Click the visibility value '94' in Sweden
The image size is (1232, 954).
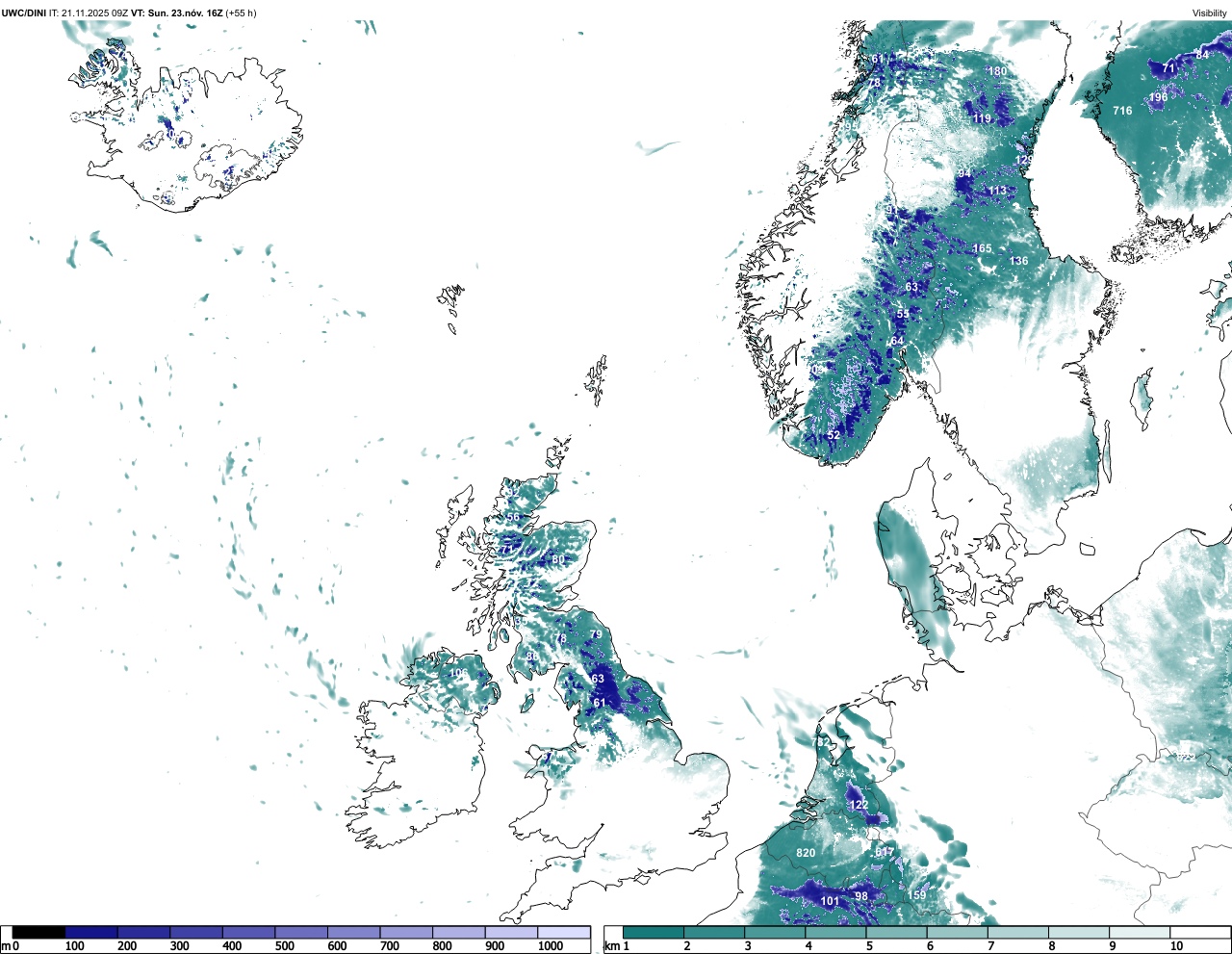click(964, 173)
